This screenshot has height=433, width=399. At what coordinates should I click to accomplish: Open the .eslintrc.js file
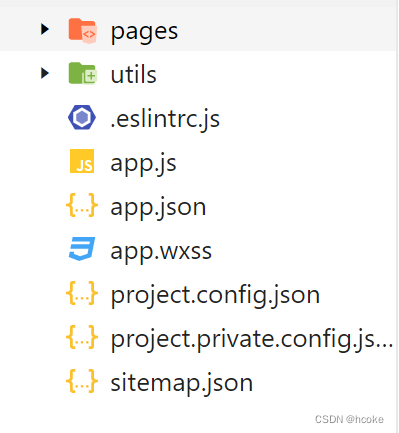[165, 119]
